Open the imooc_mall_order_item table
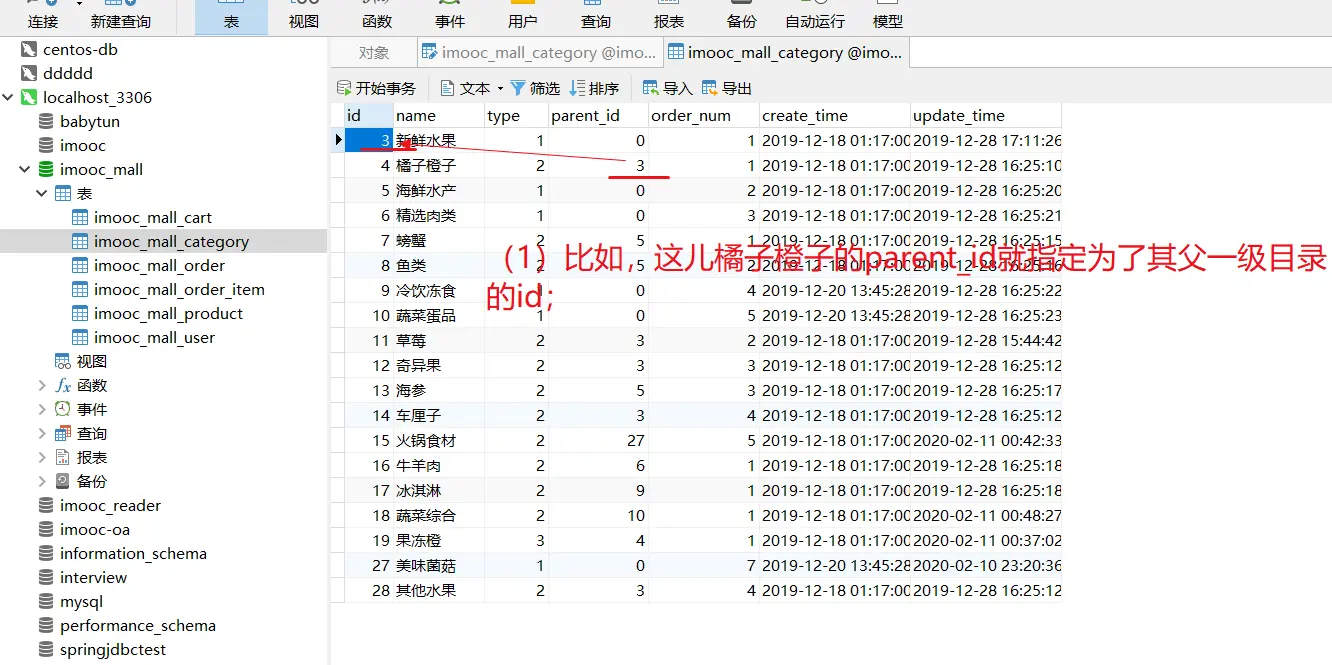This screenshot has height=665, width=1332. 179,289
